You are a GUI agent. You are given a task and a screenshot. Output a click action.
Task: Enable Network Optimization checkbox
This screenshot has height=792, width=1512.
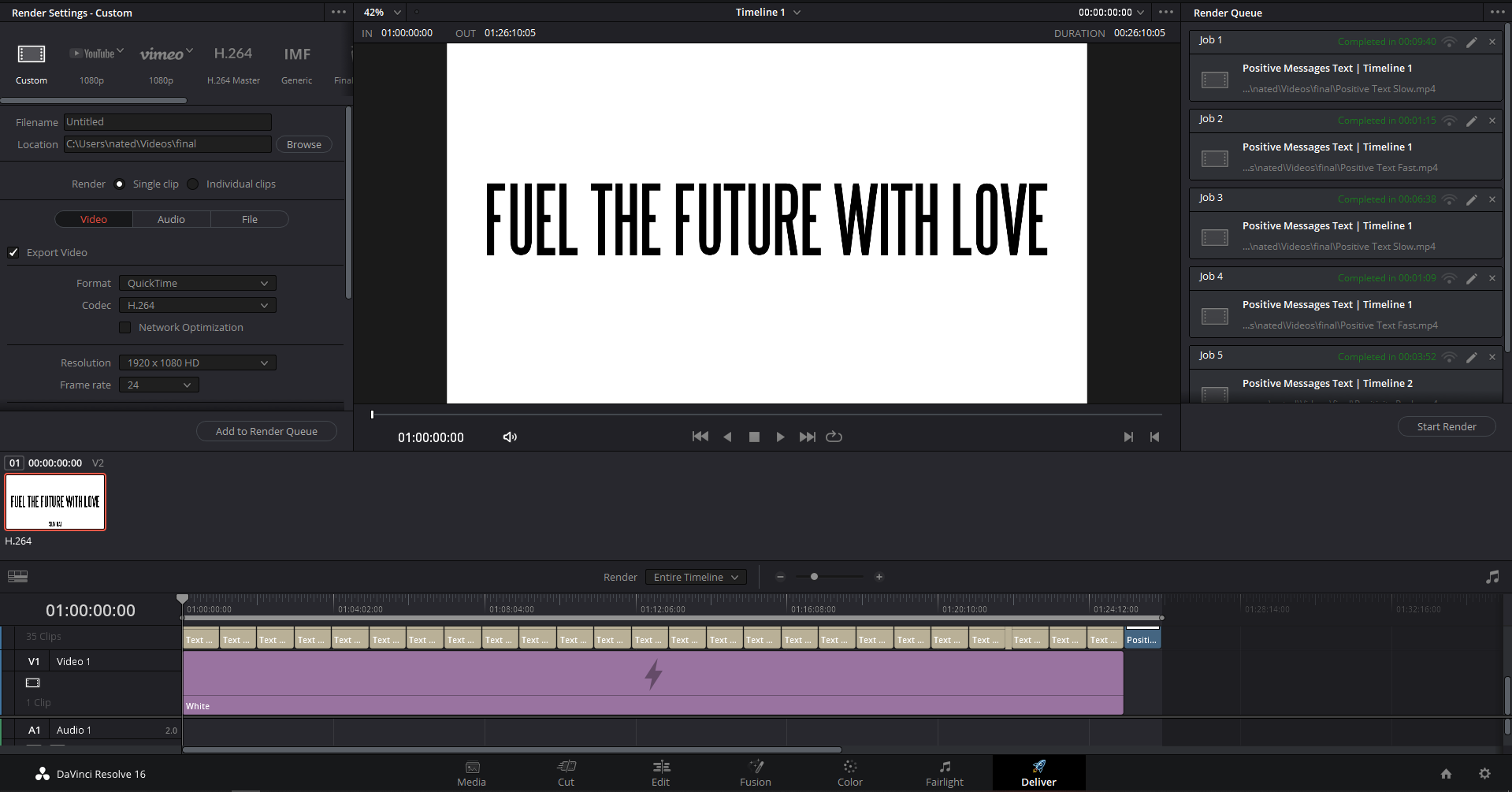(x=125, y=328)
